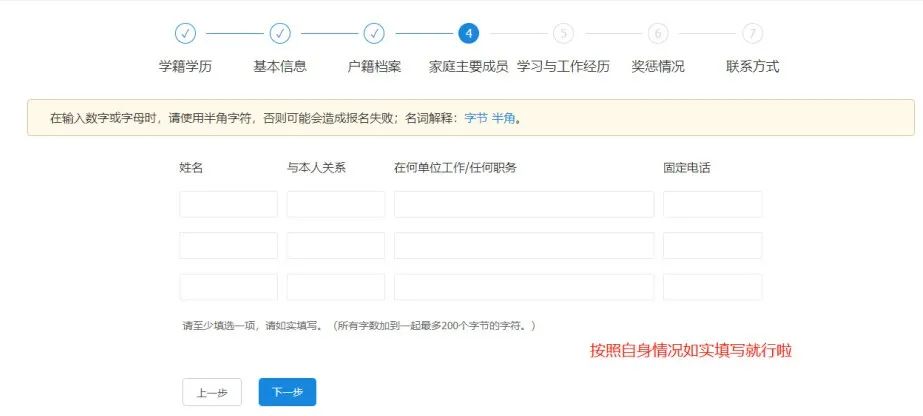Click the step 7 circle icon
The width and height of the screenshot is (923, 416).
(752, 33)
